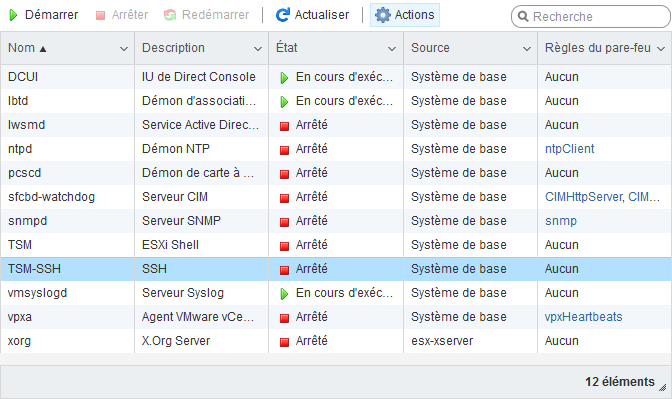Select the sfcbd-watchdog service name
672x399 pixels.
pyautogui.click(x=51, y=197)
